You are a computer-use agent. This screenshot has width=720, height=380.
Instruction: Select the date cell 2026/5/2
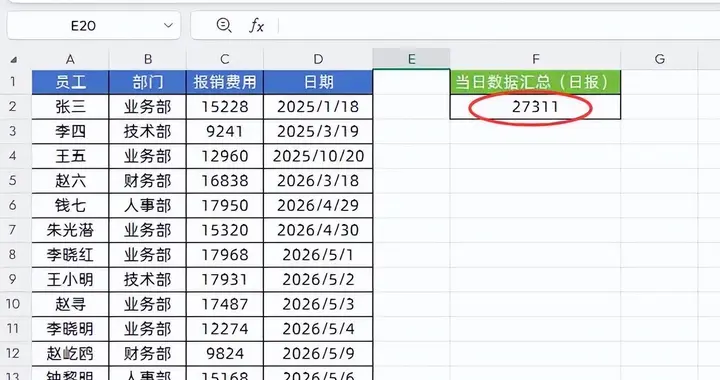(x=318, y=279)
